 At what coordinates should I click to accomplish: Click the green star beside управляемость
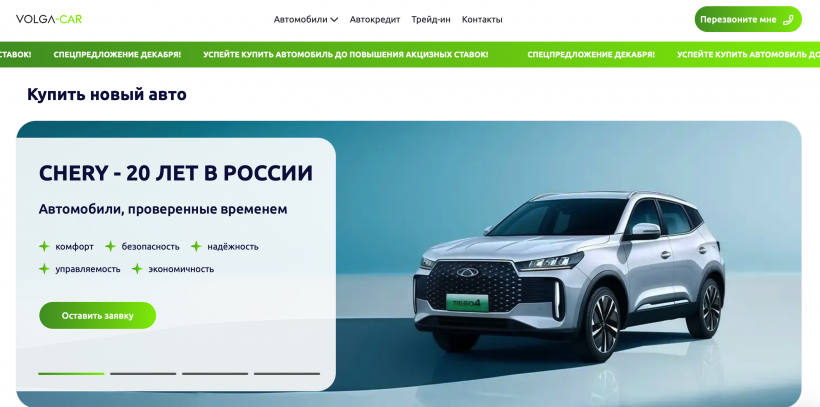point(44,269)
